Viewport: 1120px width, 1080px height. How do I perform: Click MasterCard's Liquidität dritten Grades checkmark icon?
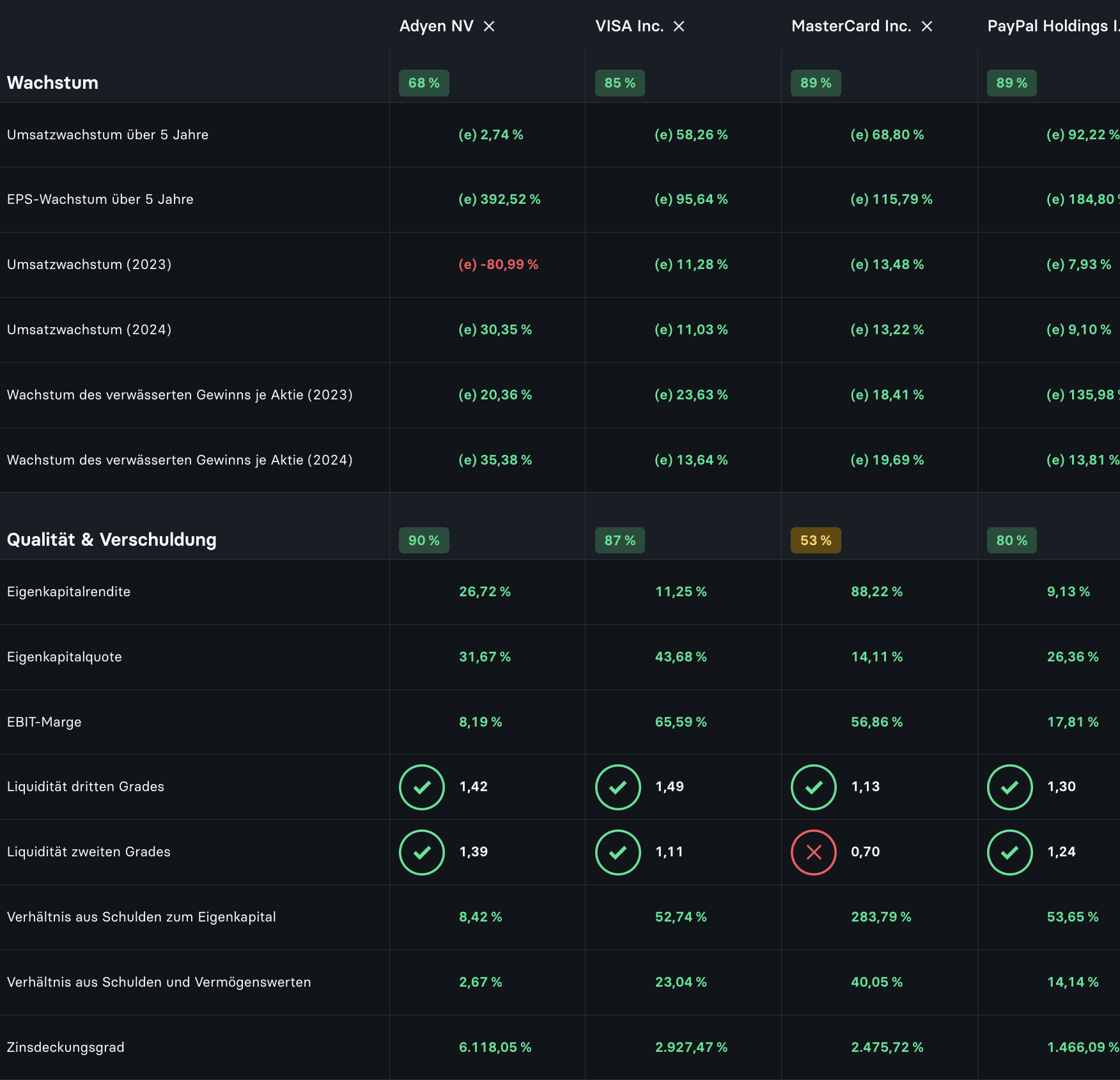coord(814,787)
